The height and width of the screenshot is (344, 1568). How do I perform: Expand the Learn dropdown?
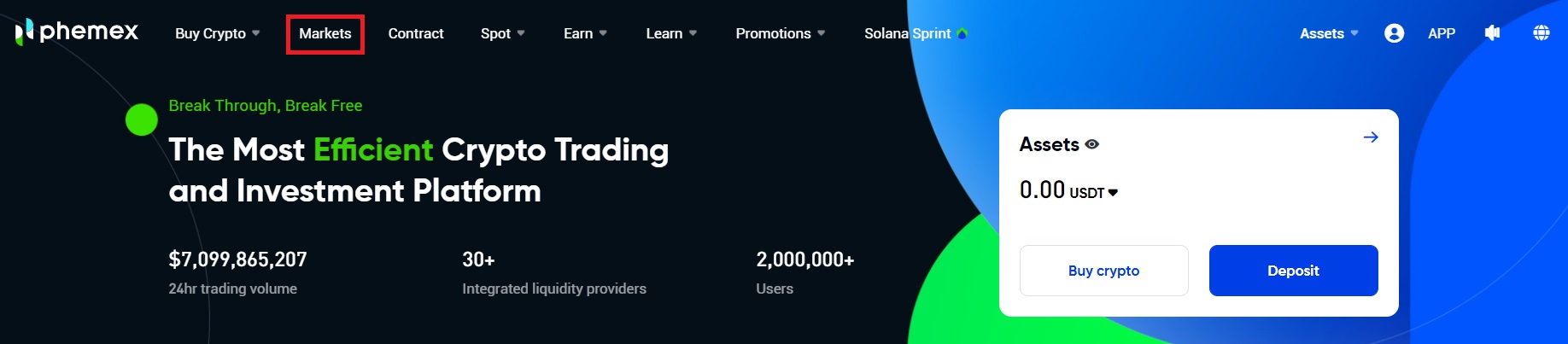point(671,33)
